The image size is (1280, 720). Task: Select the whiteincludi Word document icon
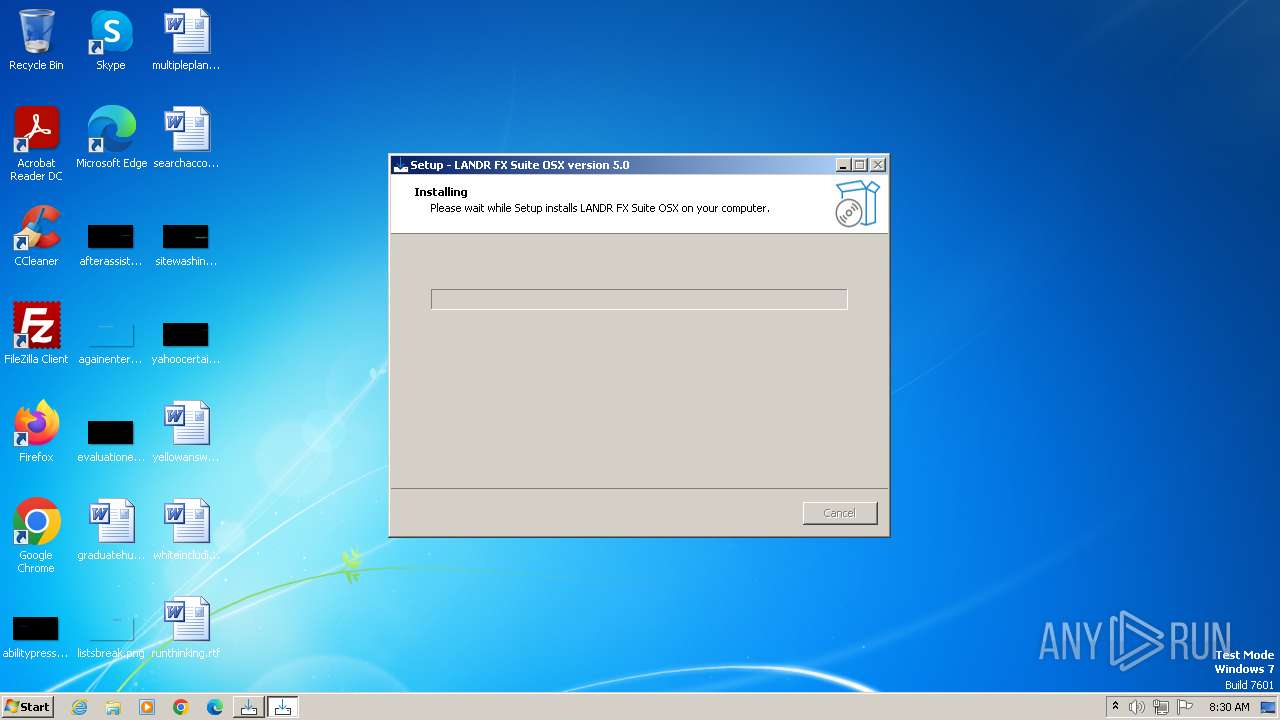click(x=186, y=531)
